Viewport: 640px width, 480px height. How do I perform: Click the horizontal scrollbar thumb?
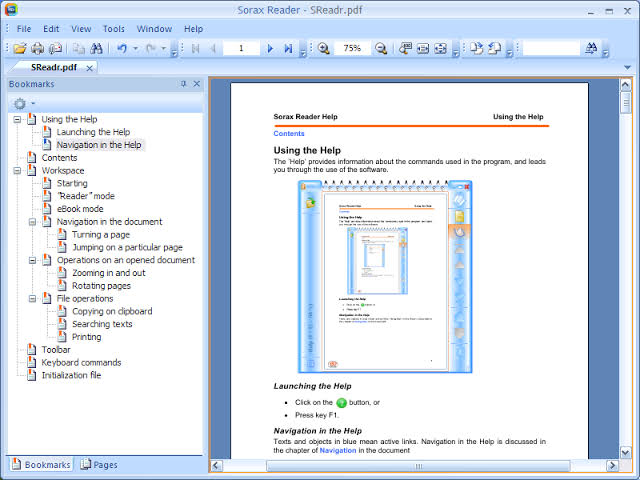coord(418,466)
